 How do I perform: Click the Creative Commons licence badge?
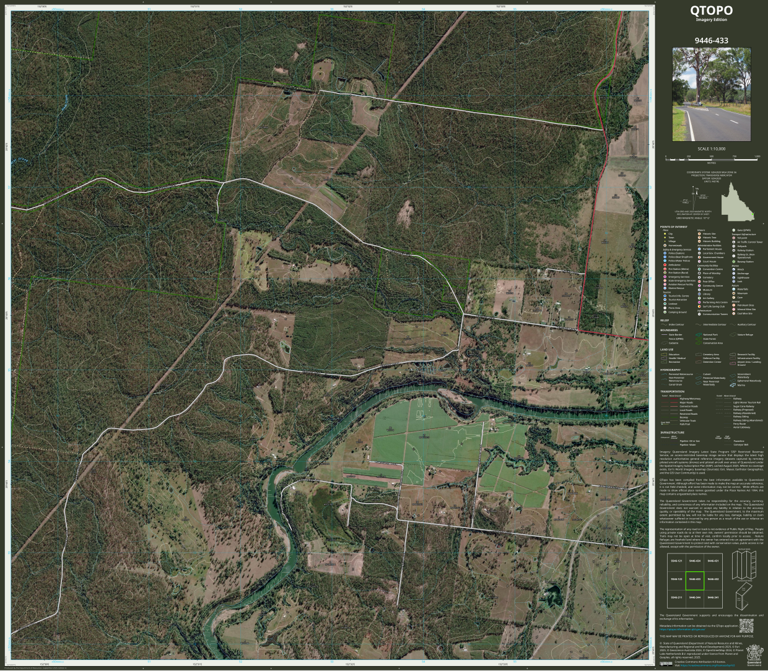(x=666, y=664)
